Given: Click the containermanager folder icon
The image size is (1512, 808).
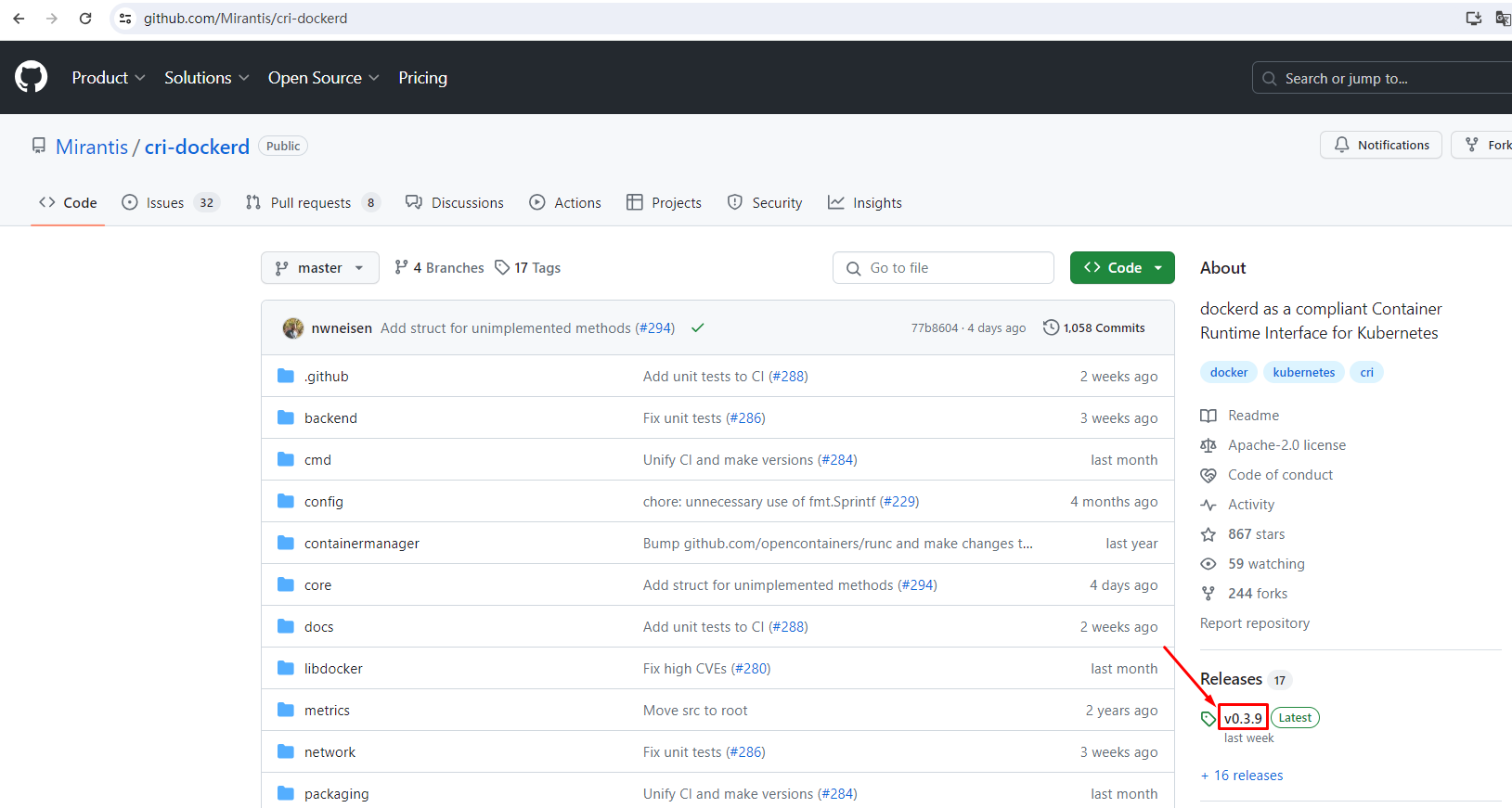Looking at the screenshot, I should 286,543.
